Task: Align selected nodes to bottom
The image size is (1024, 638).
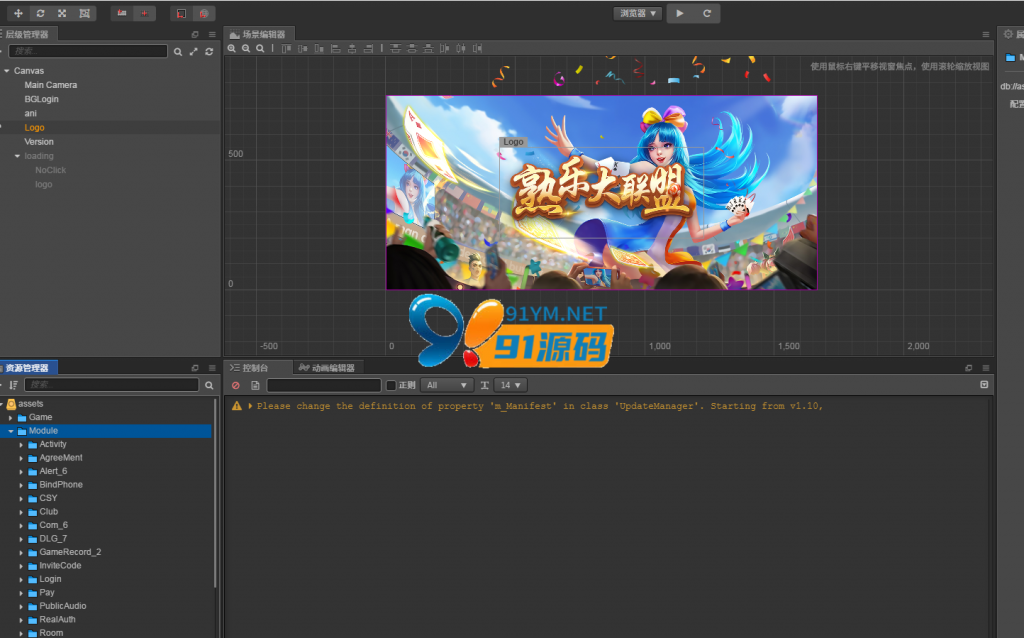Action: [x=319, y=48]
